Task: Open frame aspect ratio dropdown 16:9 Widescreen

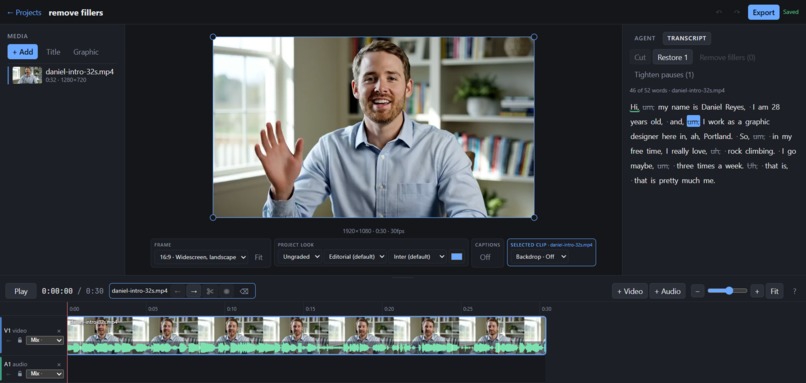Action: coord(201,257)
